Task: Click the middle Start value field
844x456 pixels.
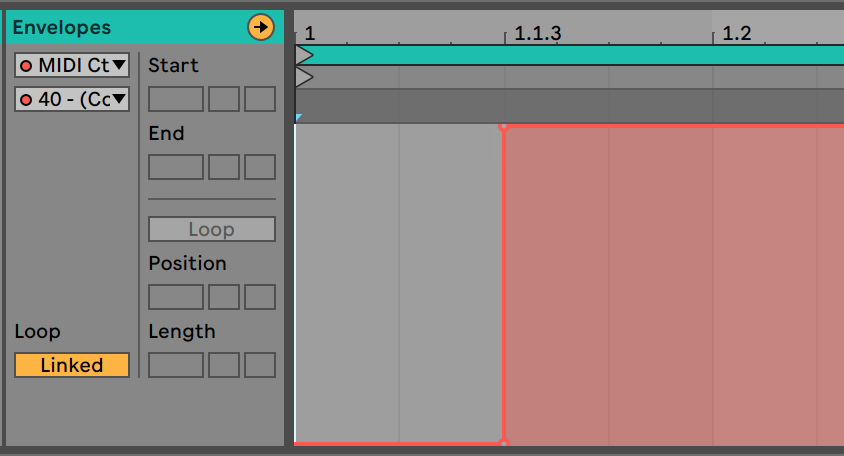Action: [224, 99]
